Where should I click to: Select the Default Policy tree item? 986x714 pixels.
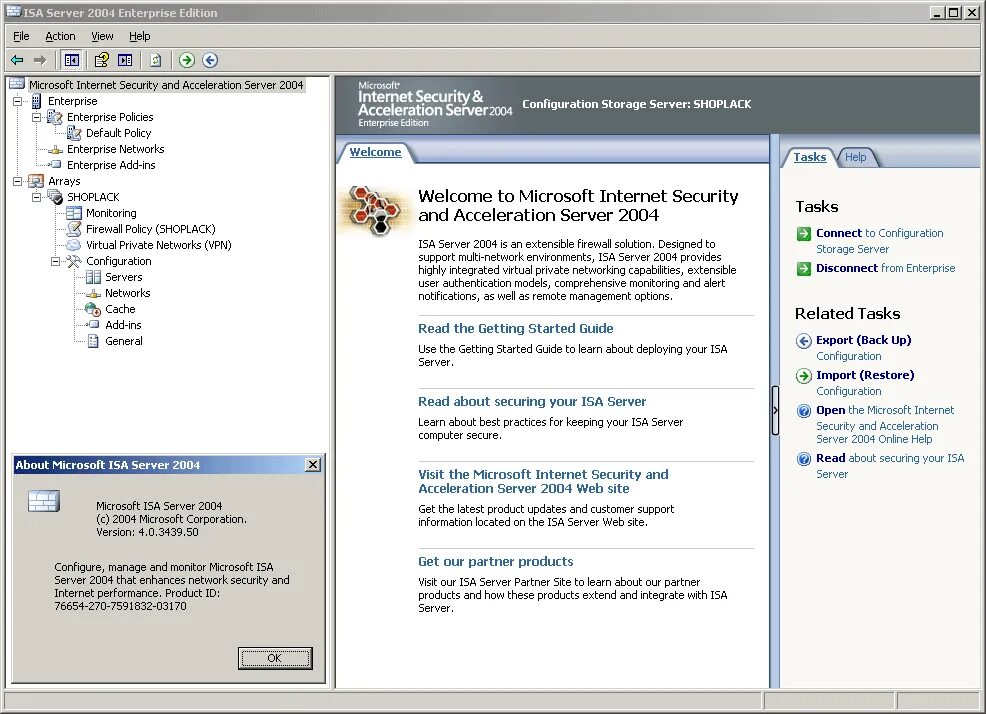pos(118,133)
